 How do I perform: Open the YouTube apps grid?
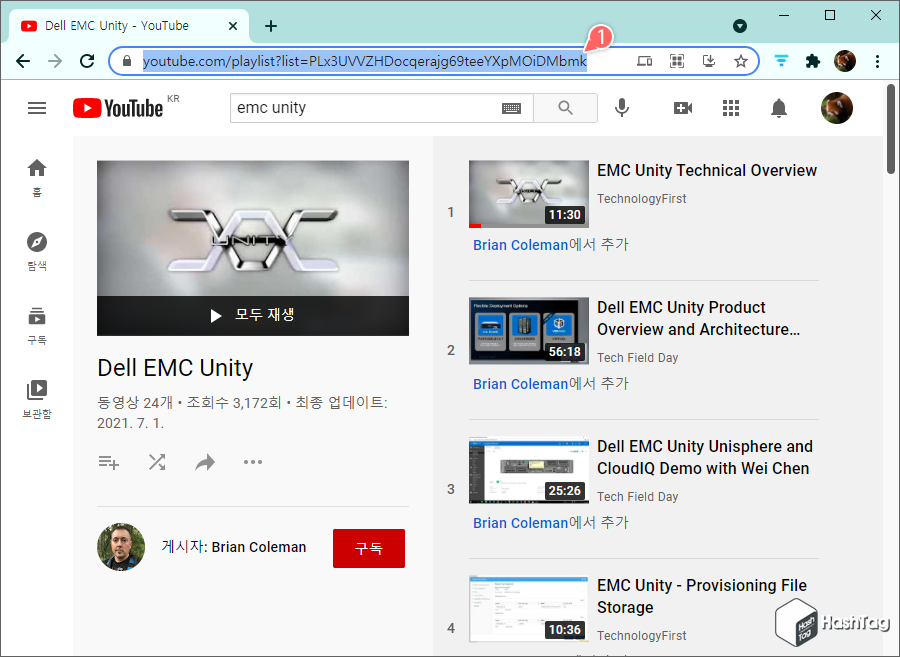coord(731,108)
